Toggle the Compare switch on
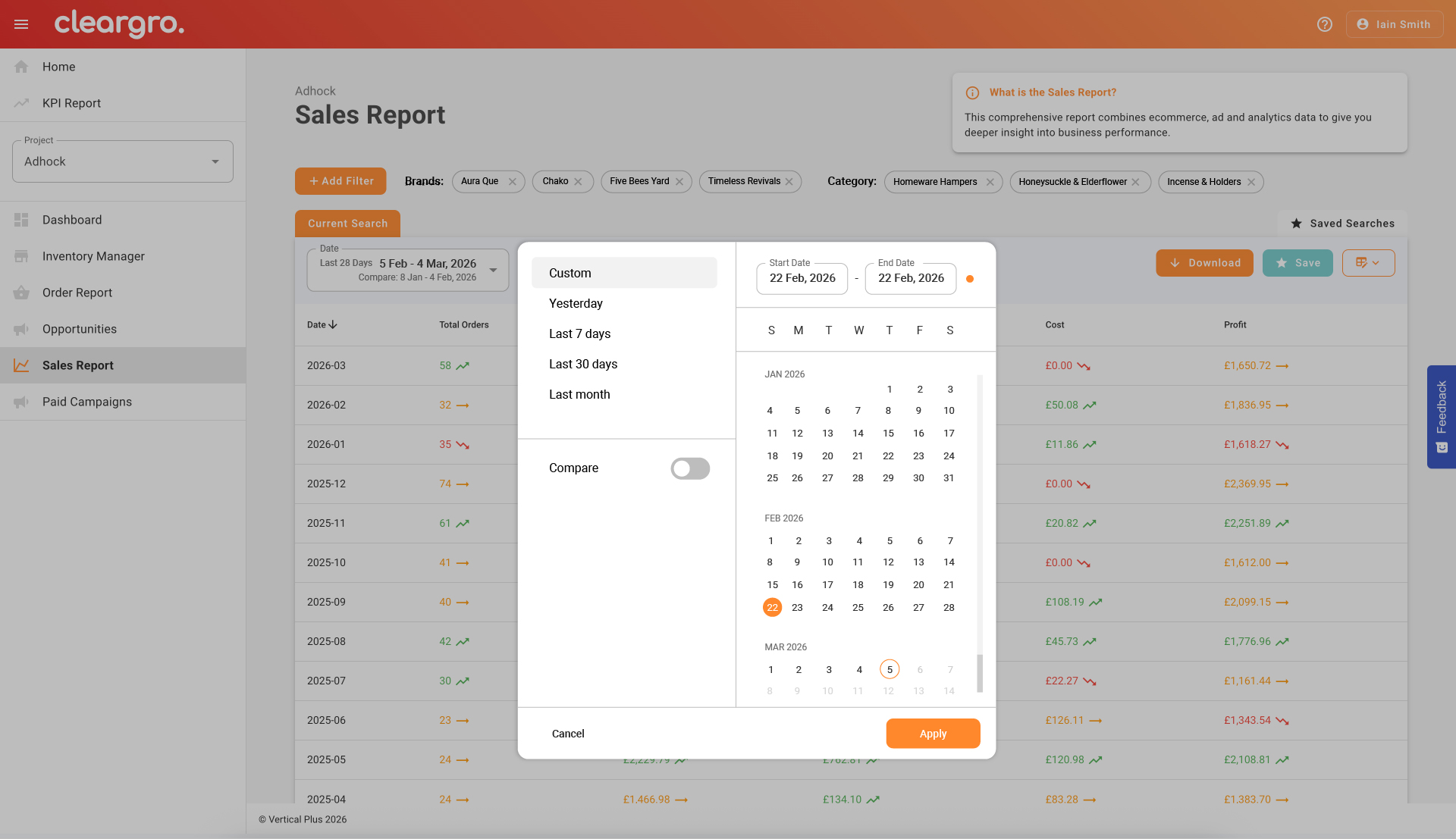Image resolution: width=1456 pixels, height=839 pixels. [689, 468]
